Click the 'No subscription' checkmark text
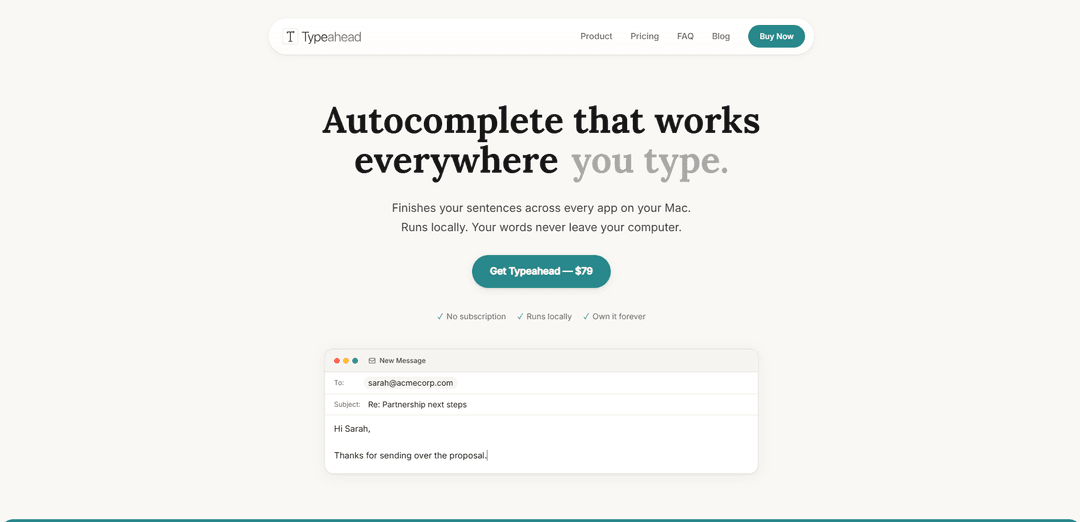Screen dimensions: 1080x522 click(471, 317)
